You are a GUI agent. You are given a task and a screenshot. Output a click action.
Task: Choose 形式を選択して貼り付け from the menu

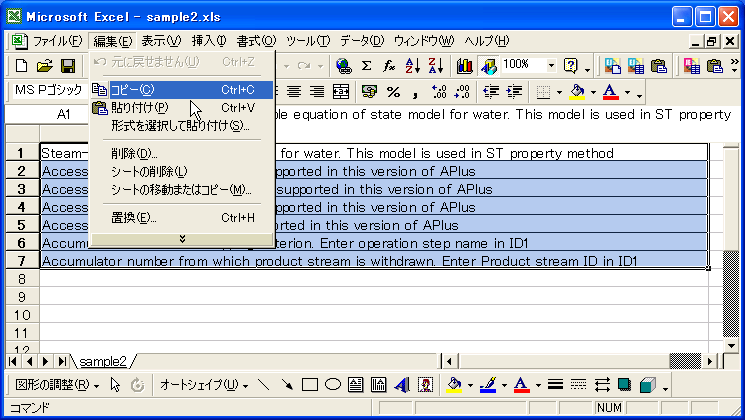tap(182, 126)
